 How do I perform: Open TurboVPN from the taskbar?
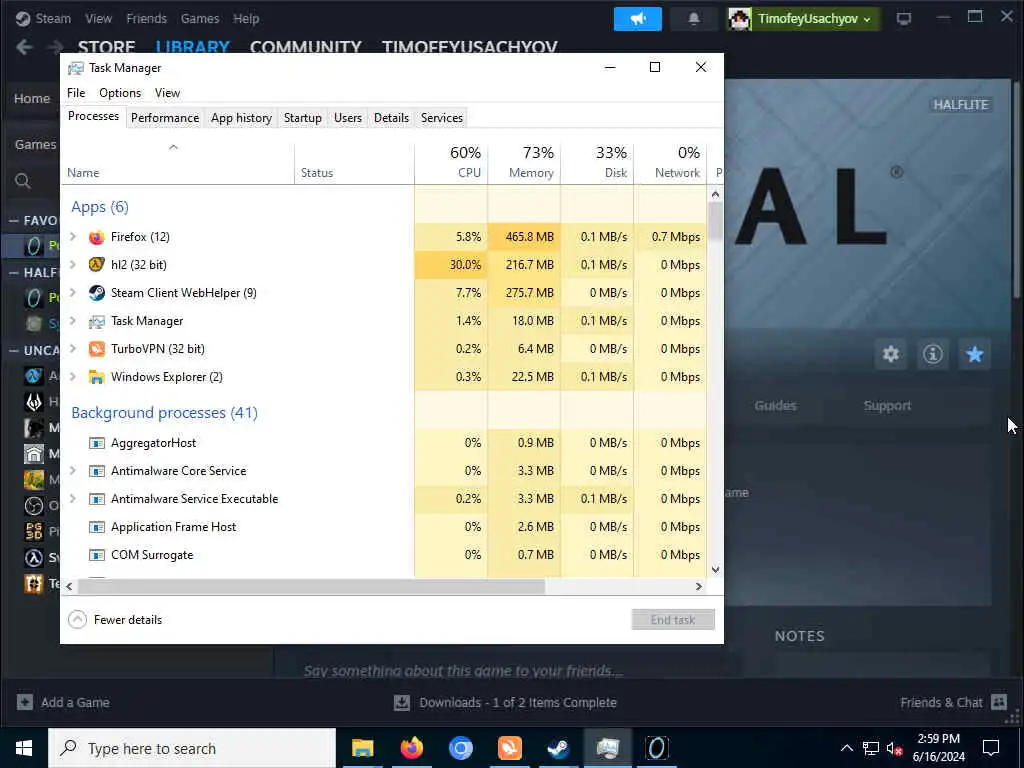(x=509, y=748)
